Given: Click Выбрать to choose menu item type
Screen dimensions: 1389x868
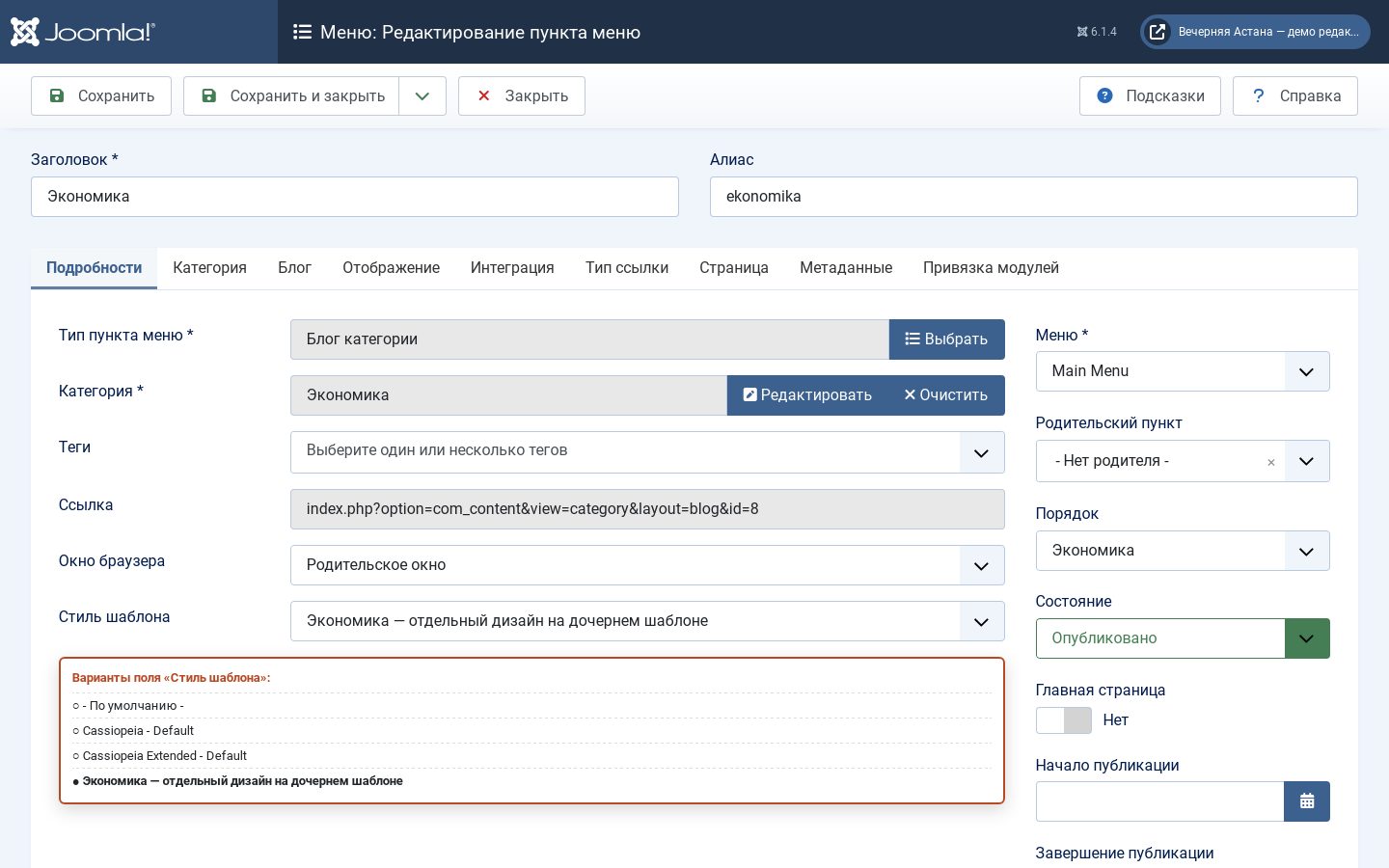Looking at the screenshot, I should [946, 339].
